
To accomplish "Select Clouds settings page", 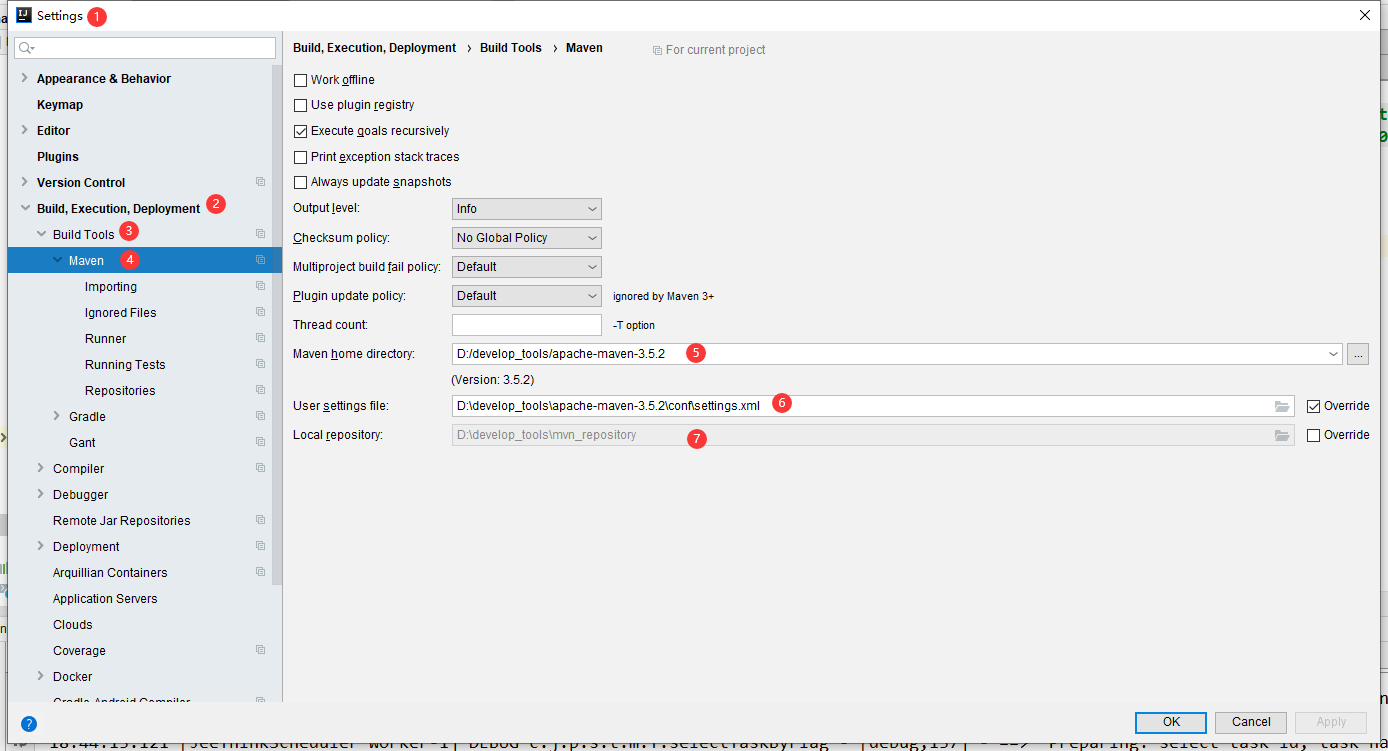I will tap(73, 625).
